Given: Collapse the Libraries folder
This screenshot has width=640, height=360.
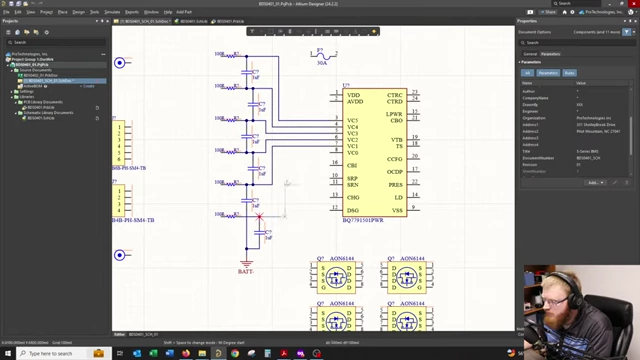Looking at the screenshot, I should [12, 97].
